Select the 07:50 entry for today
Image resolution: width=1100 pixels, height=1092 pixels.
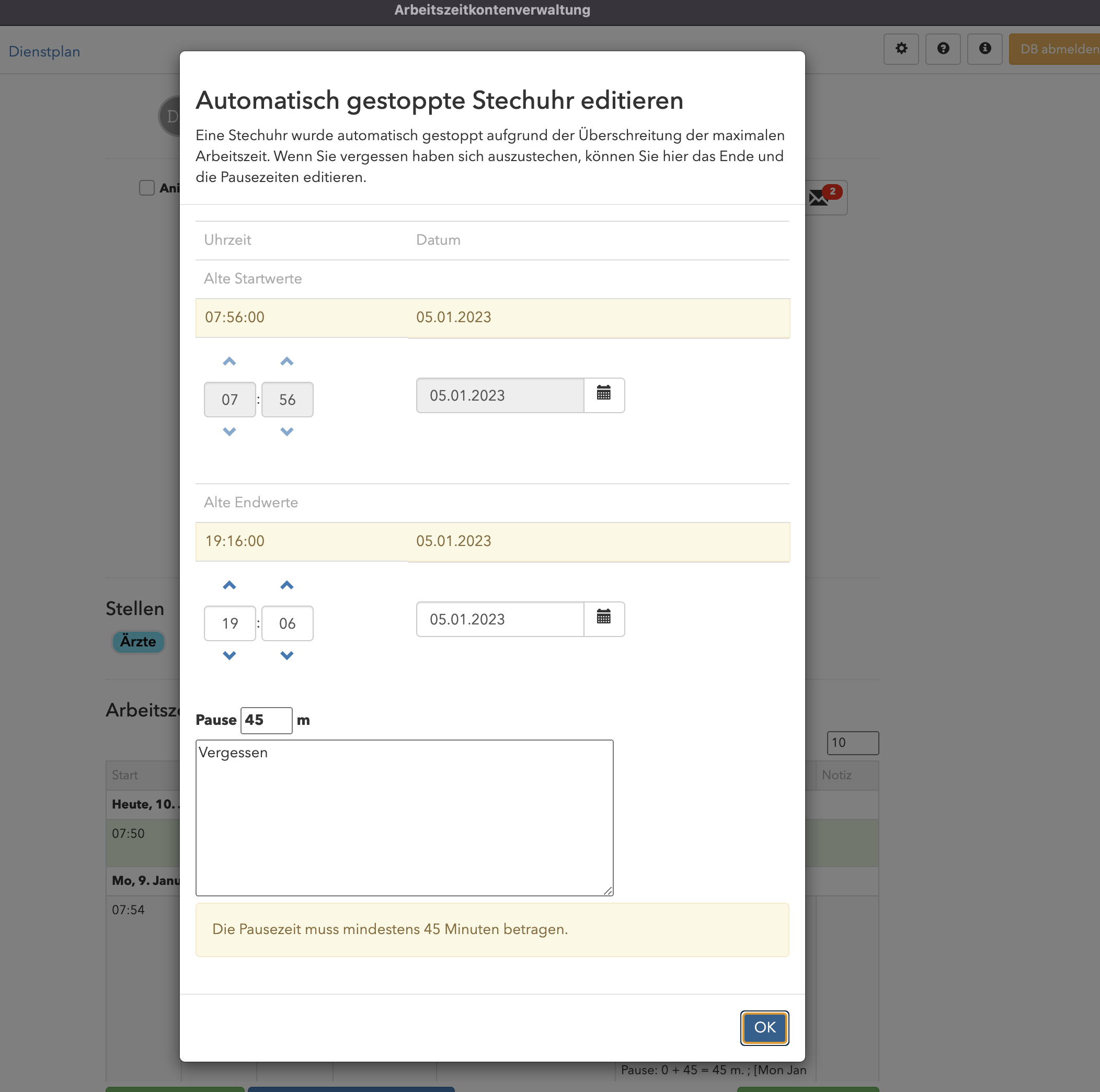pos(128,834)
